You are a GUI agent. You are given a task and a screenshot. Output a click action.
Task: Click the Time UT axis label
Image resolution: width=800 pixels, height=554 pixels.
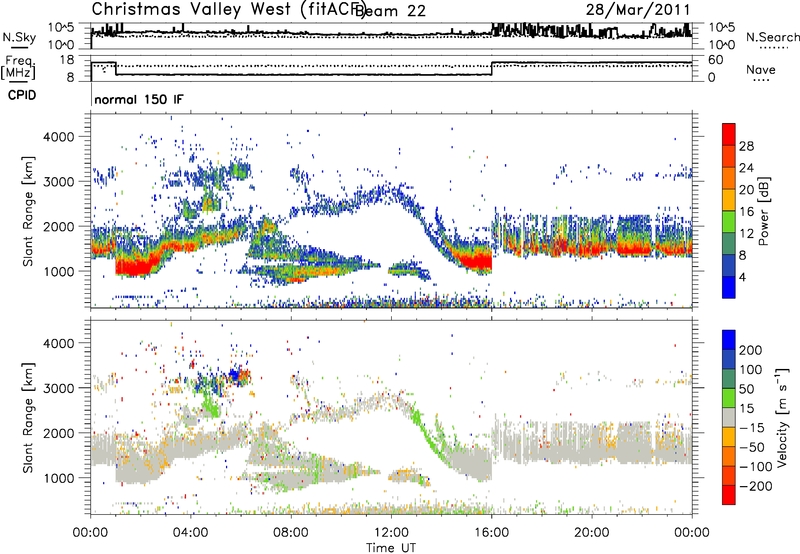391,548
